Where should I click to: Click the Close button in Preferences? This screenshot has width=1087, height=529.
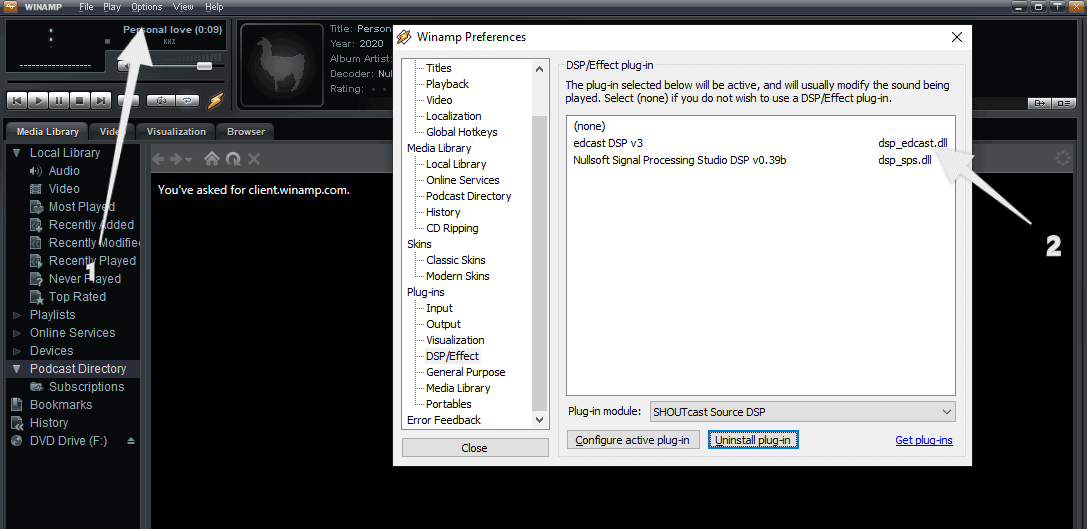pyautogui.click(x=475, y=448)
